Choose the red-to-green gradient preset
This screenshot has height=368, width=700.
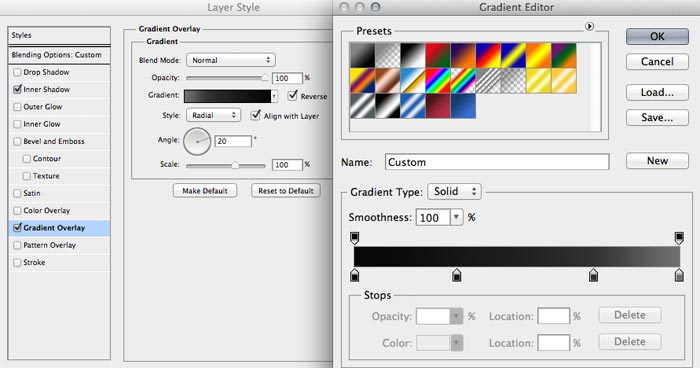point(438,55)
